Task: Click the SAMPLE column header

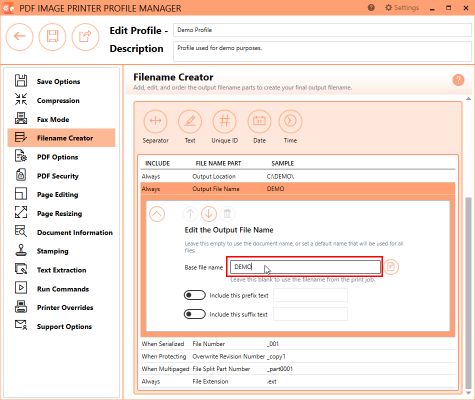Action: (283, 163)
